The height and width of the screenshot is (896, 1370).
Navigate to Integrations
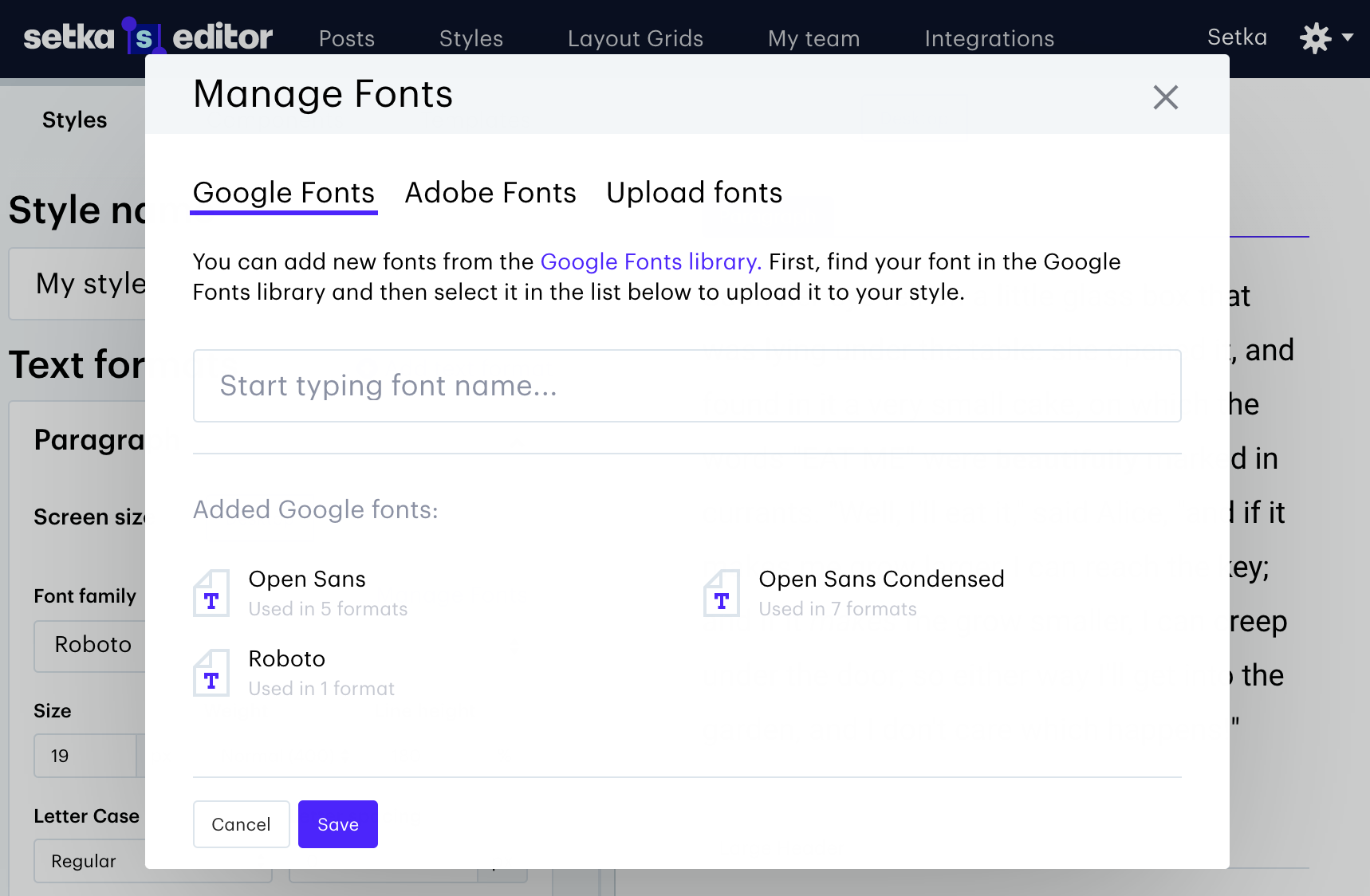click(x=989, y=38)
